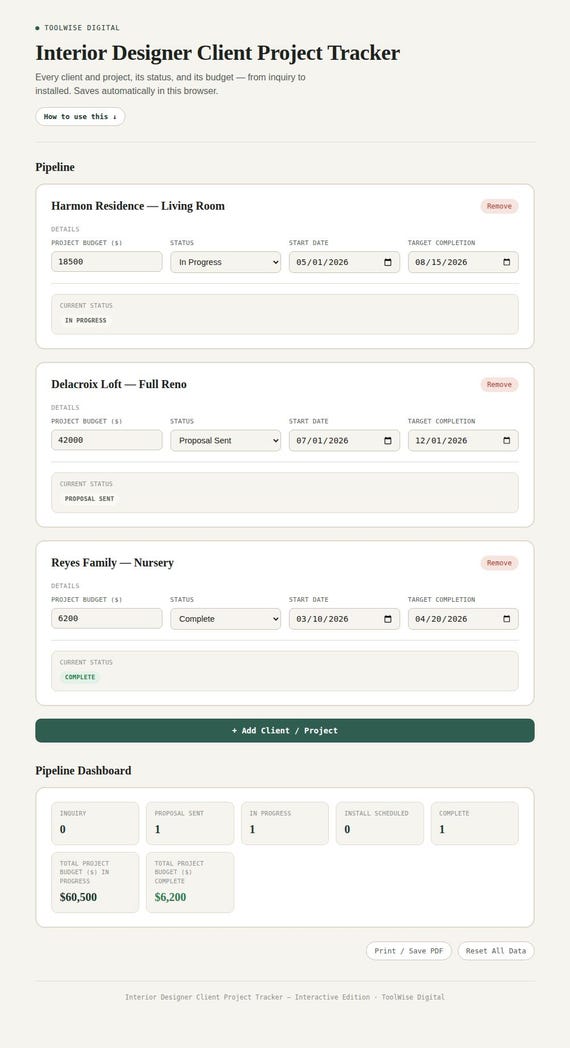Viewport: 570px width, 1048px height.
Task: Remove the Delacroix Loft project
Action: point(499,384)
